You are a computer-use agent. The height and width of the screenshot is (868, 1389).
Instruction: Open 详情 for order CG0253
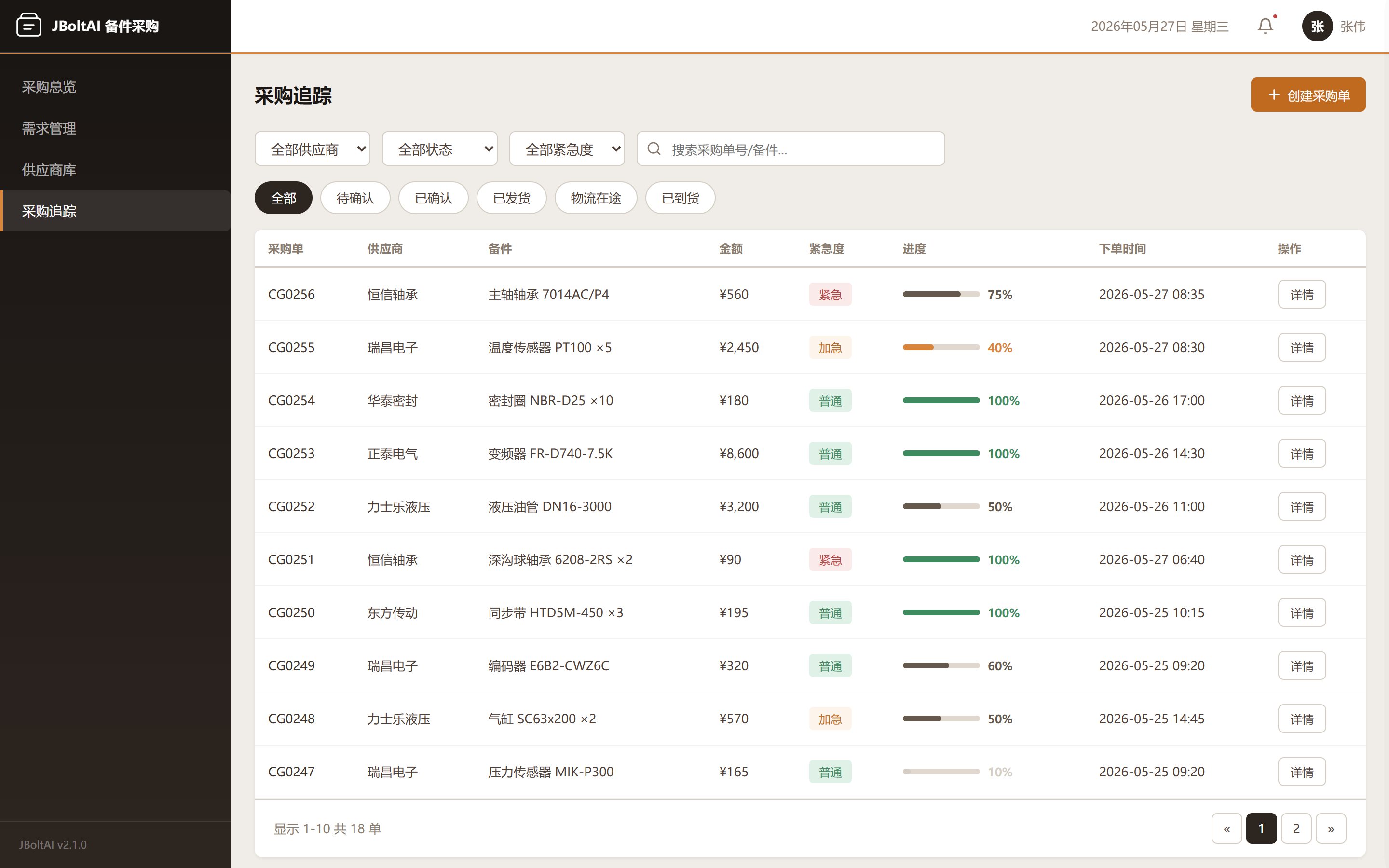point(1302,453)
